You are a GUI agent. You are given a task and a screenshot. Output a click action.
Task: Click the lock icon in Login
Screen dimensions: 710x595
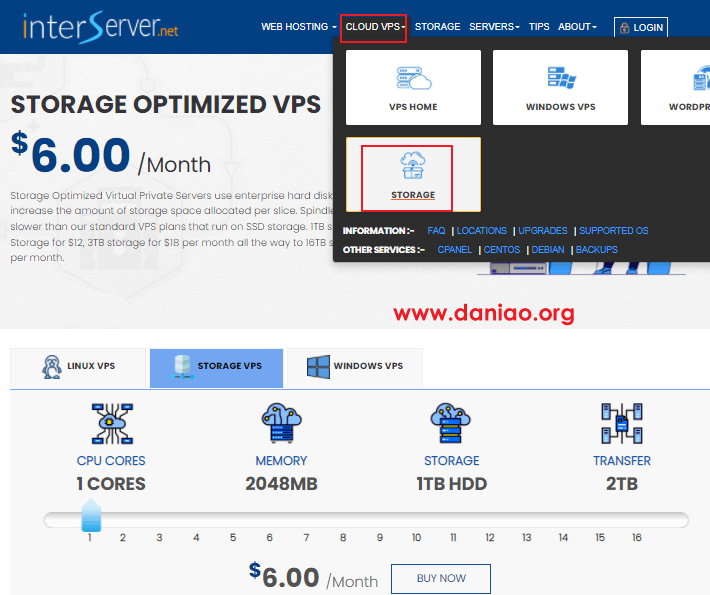click(624, 28)
